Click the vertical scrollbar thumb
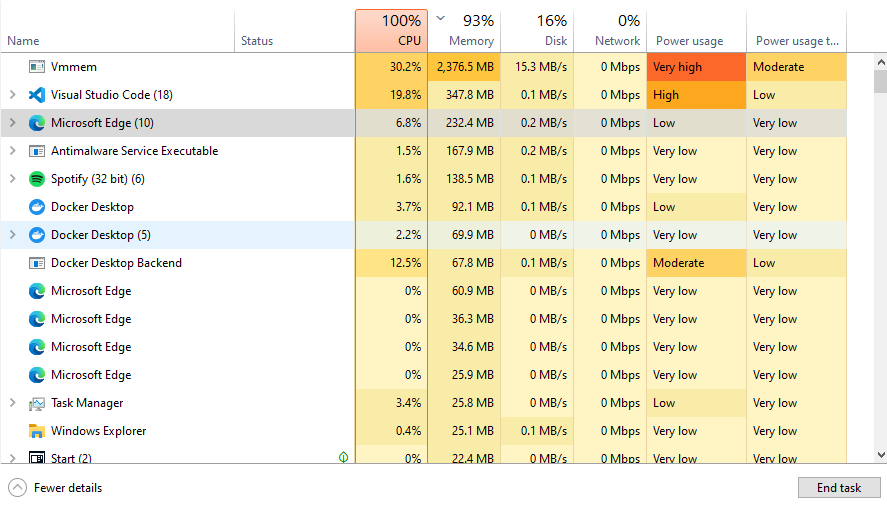 880,81
